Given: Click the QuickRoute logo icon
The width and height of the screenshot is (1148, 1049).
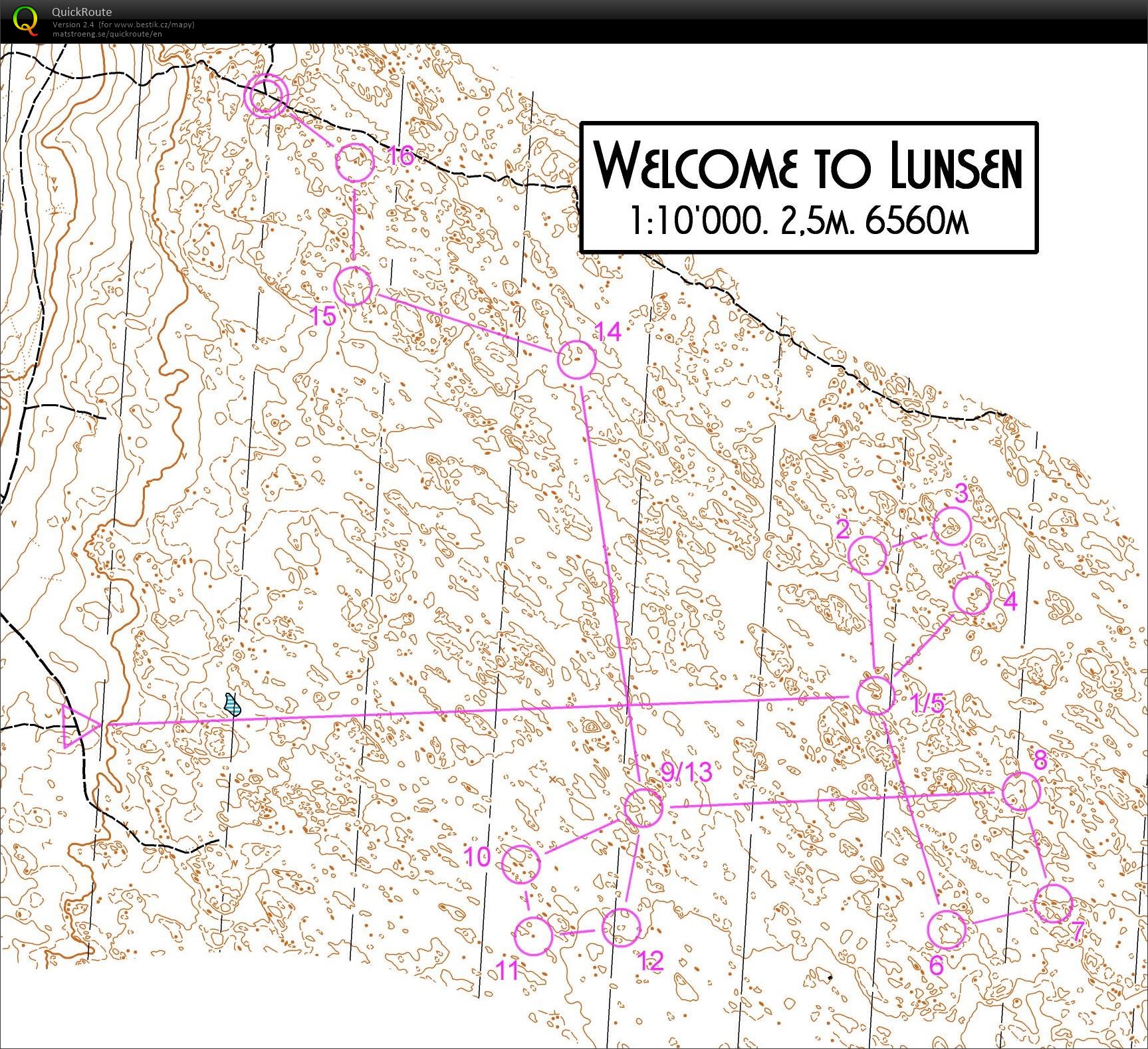Looking at the screenshot, I should coord(26,18).
